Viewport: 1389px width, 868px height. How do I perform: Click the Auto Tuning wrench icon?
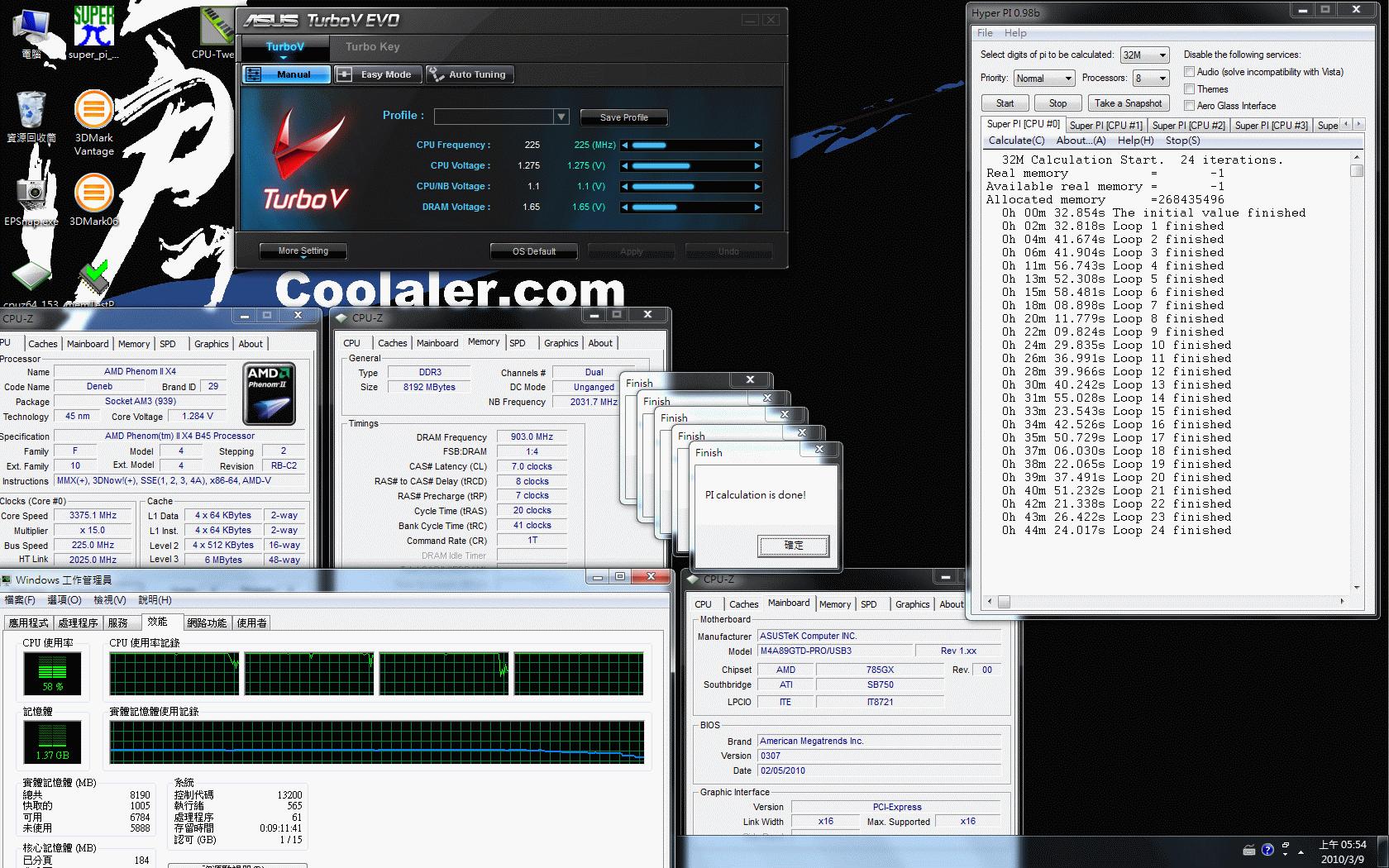[436, 74]
